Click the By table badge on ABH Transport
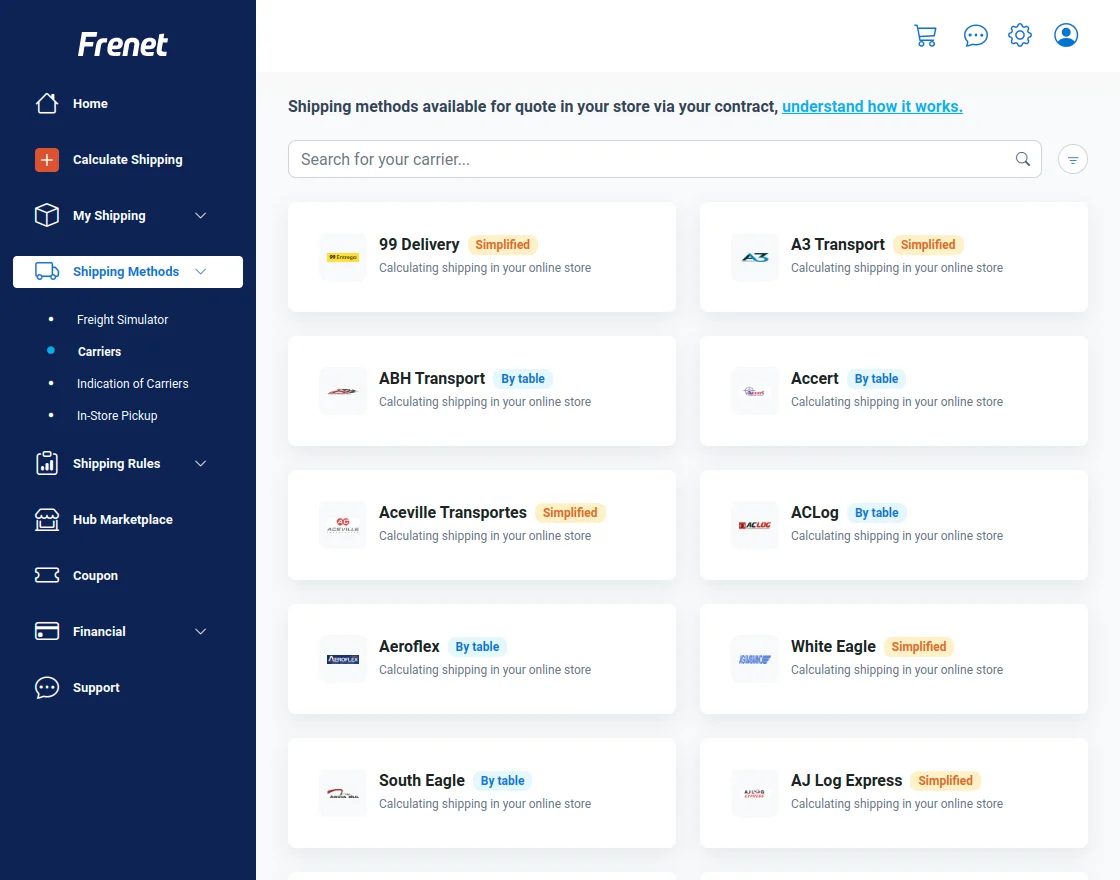This screenshot has height=880, width=1120. pyautogui.click(x=523, y=379)
